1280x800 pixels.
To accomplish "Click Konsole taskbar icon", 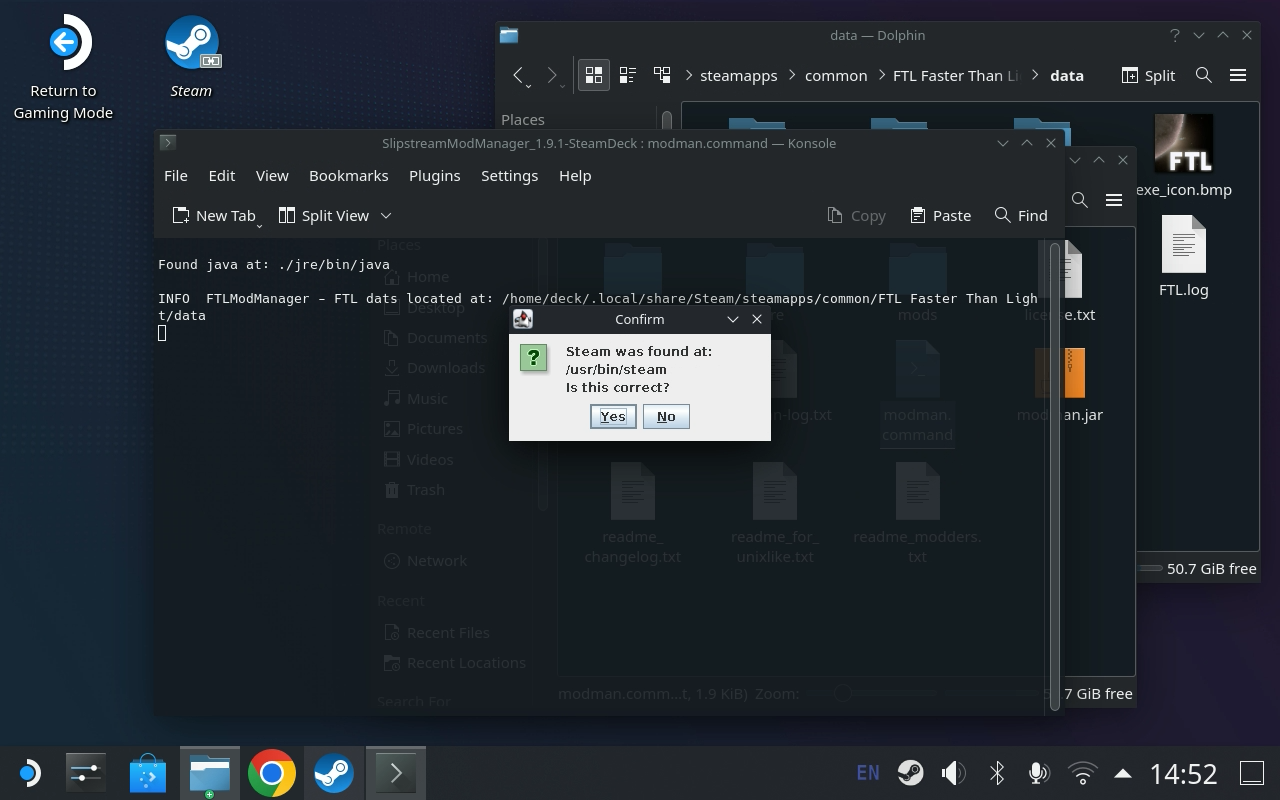I will (395, 773).
